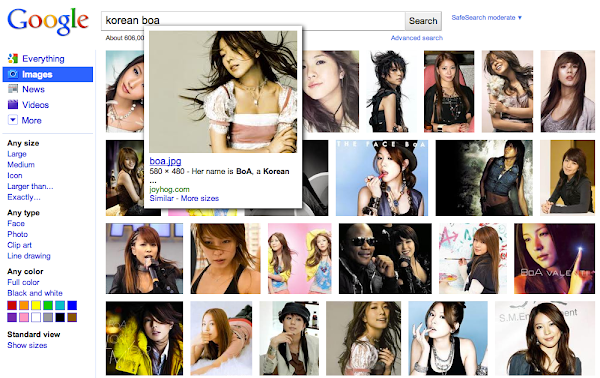Click the Google logo
The image size is (600, 378).
point(48,22)
